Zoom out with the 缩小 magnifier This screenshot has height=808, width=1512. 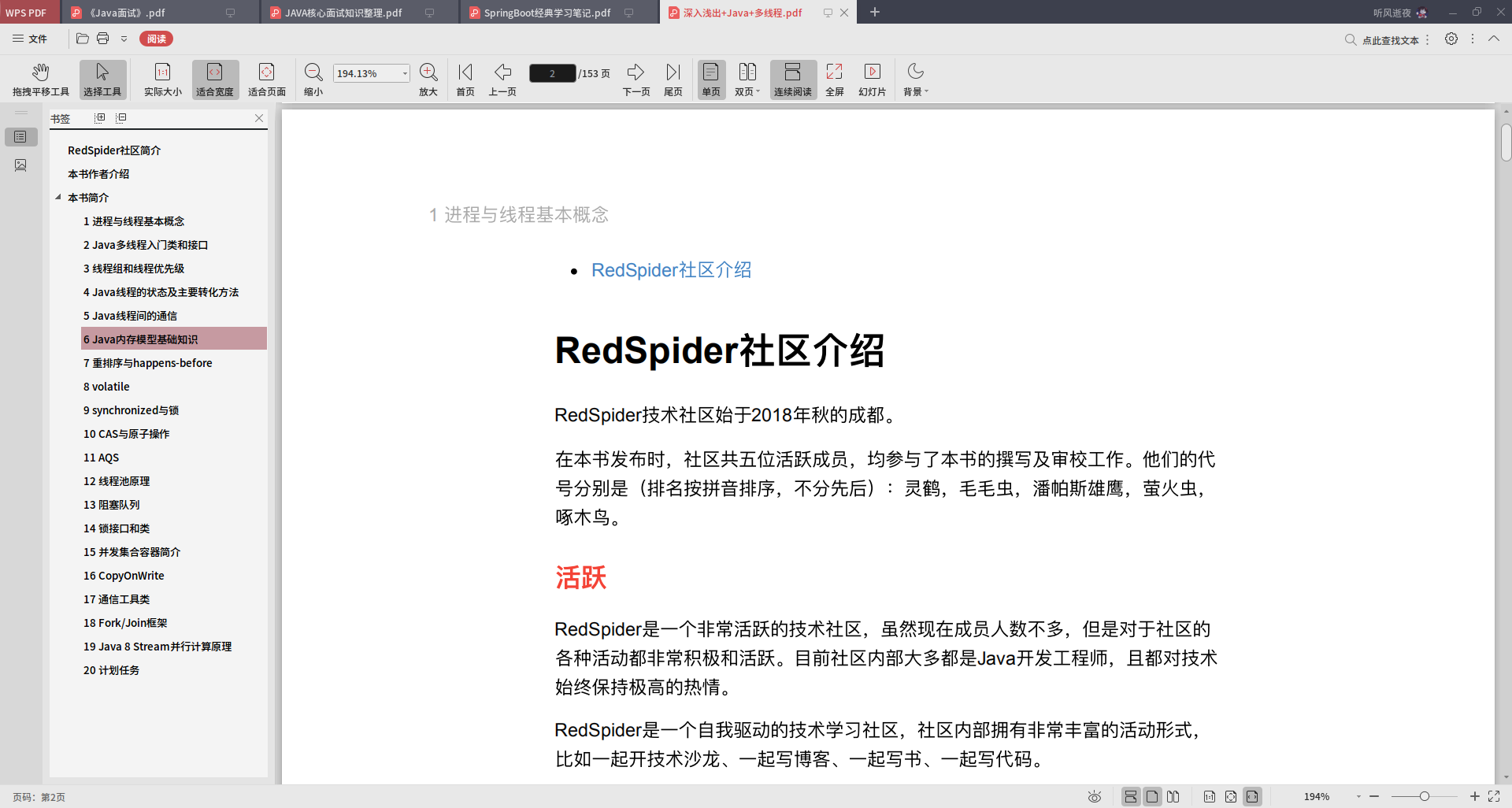tap(313, 80)
